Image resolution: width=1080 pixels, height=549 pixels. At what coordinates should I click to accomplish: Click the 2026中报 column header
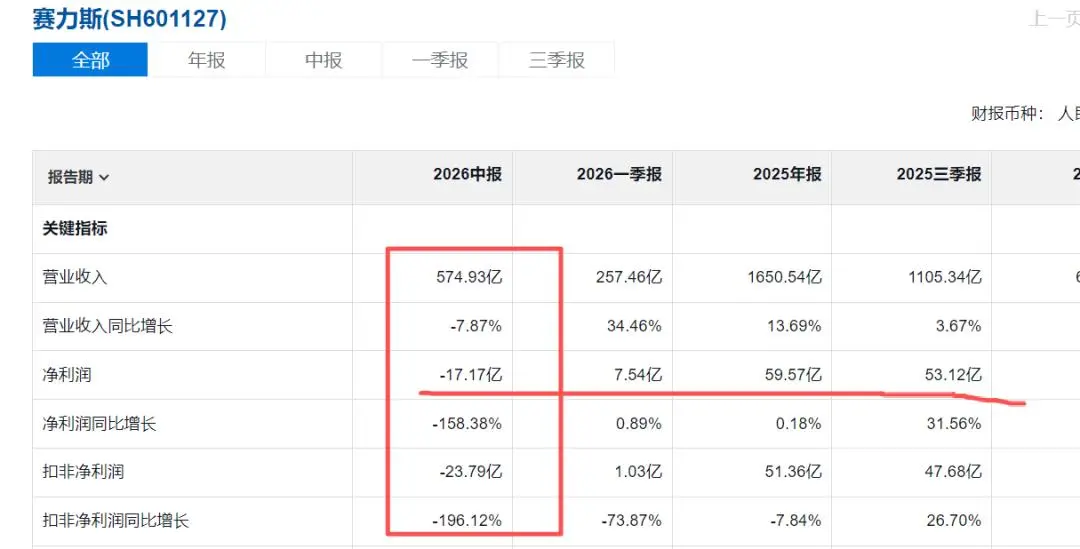coord(467,174)
